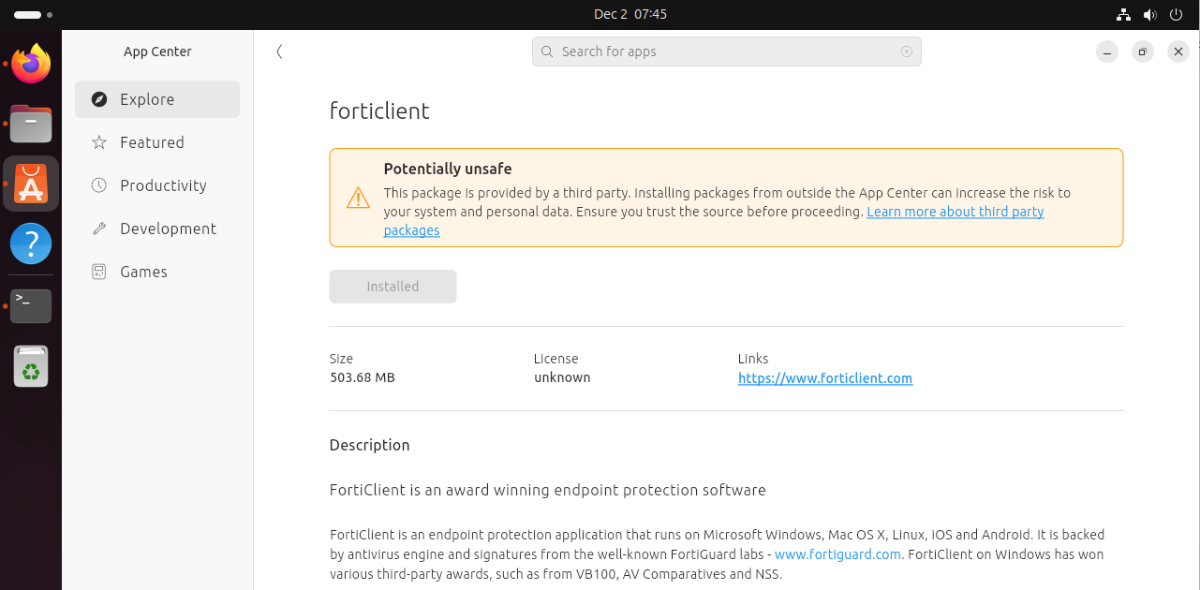Click the App Center dock icon
1200x590 pixels.
[31, 184]
